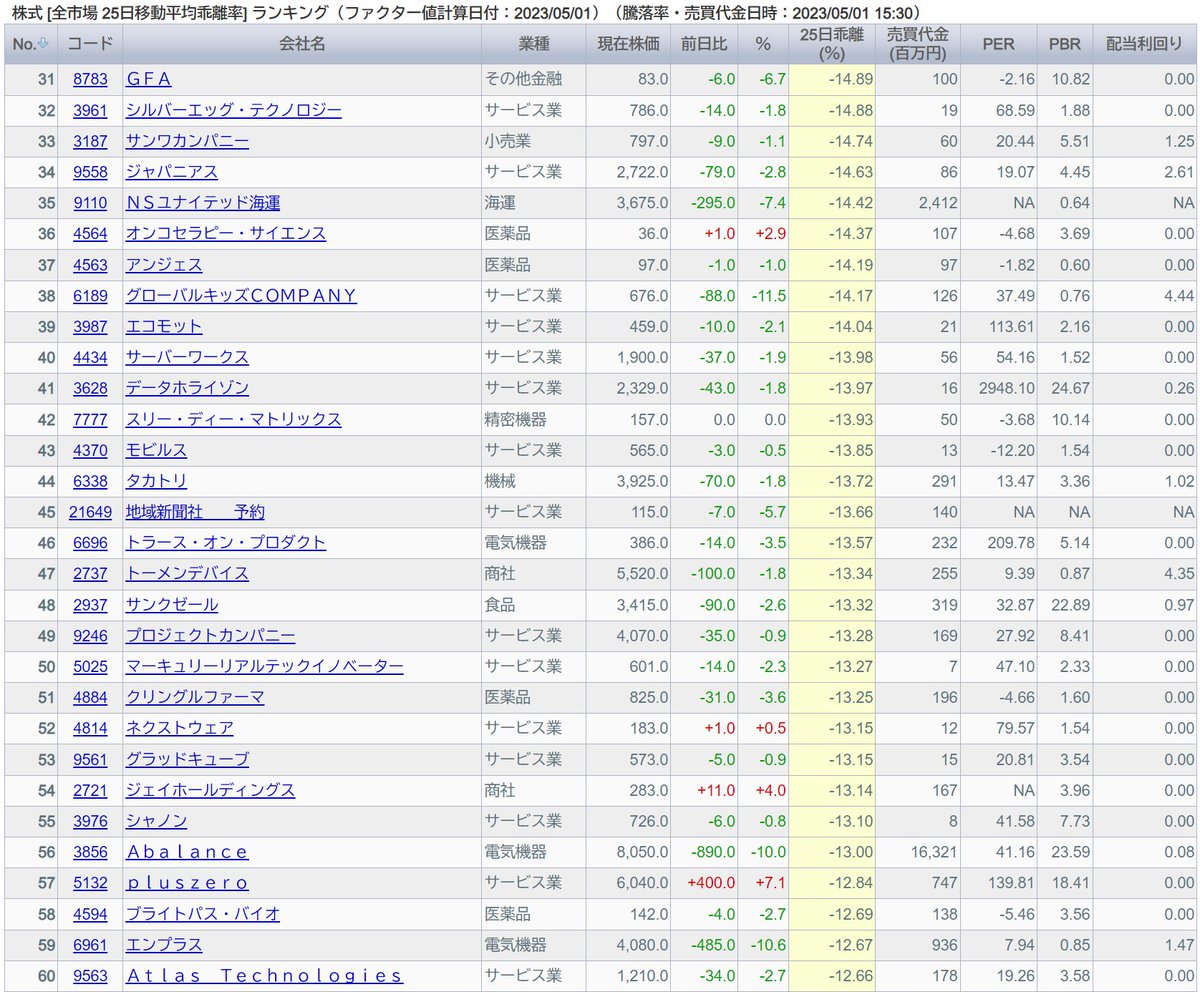Select PBR 22.89 in サンクゼール row
Viewport: 1200px width, 992px height.
click(x=1069, y=605)
